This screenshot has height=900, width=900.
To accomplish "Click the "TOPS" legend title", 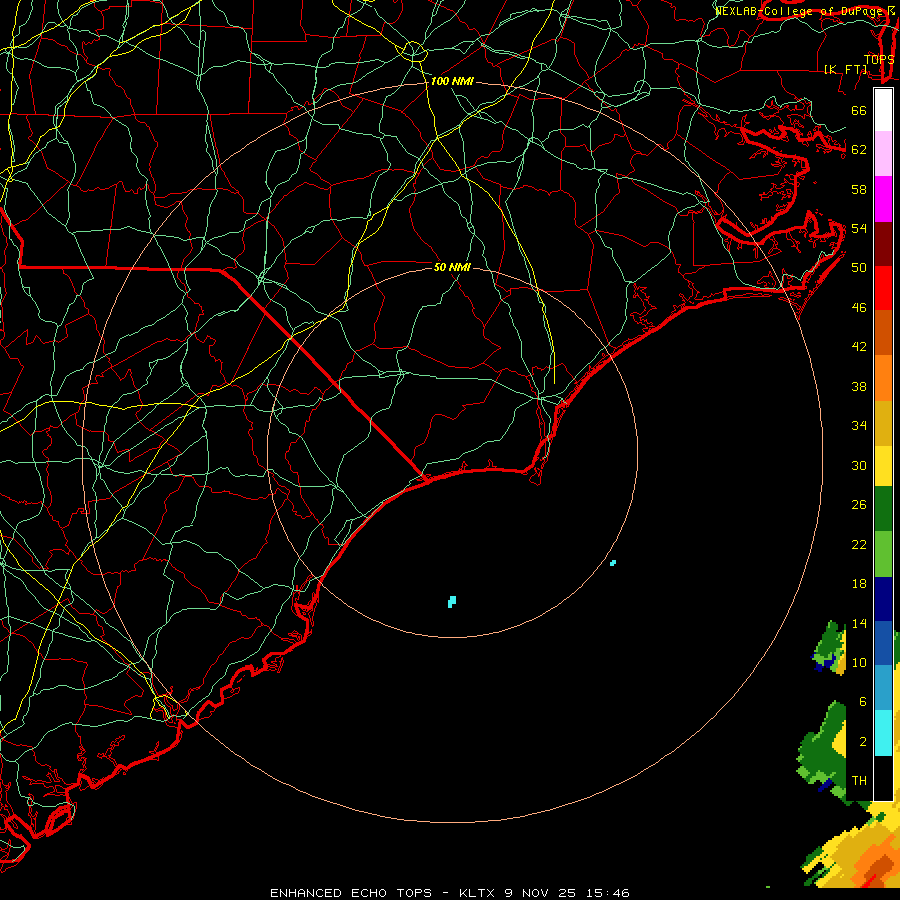I will pos(879,60).
